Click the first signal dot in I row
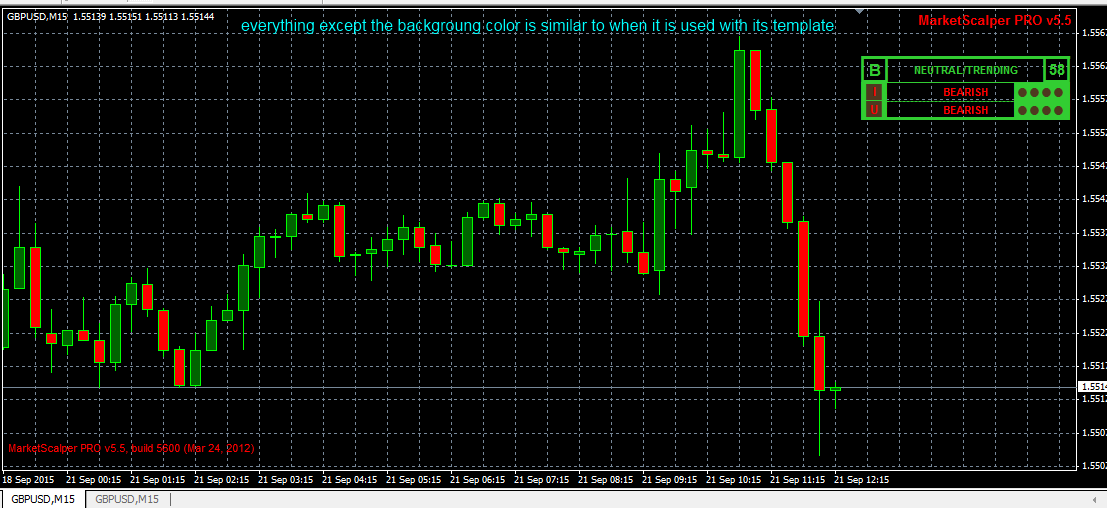The width and height of the screenshot is (1107, 508). pos(1022,92)
